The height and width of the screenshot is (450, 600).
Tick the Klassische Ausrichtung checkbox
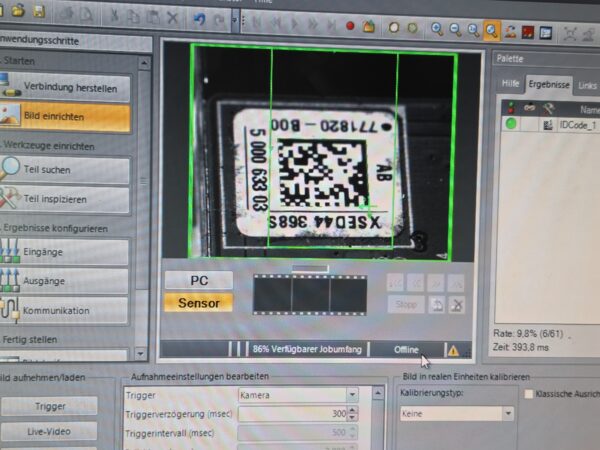point(528,394)
